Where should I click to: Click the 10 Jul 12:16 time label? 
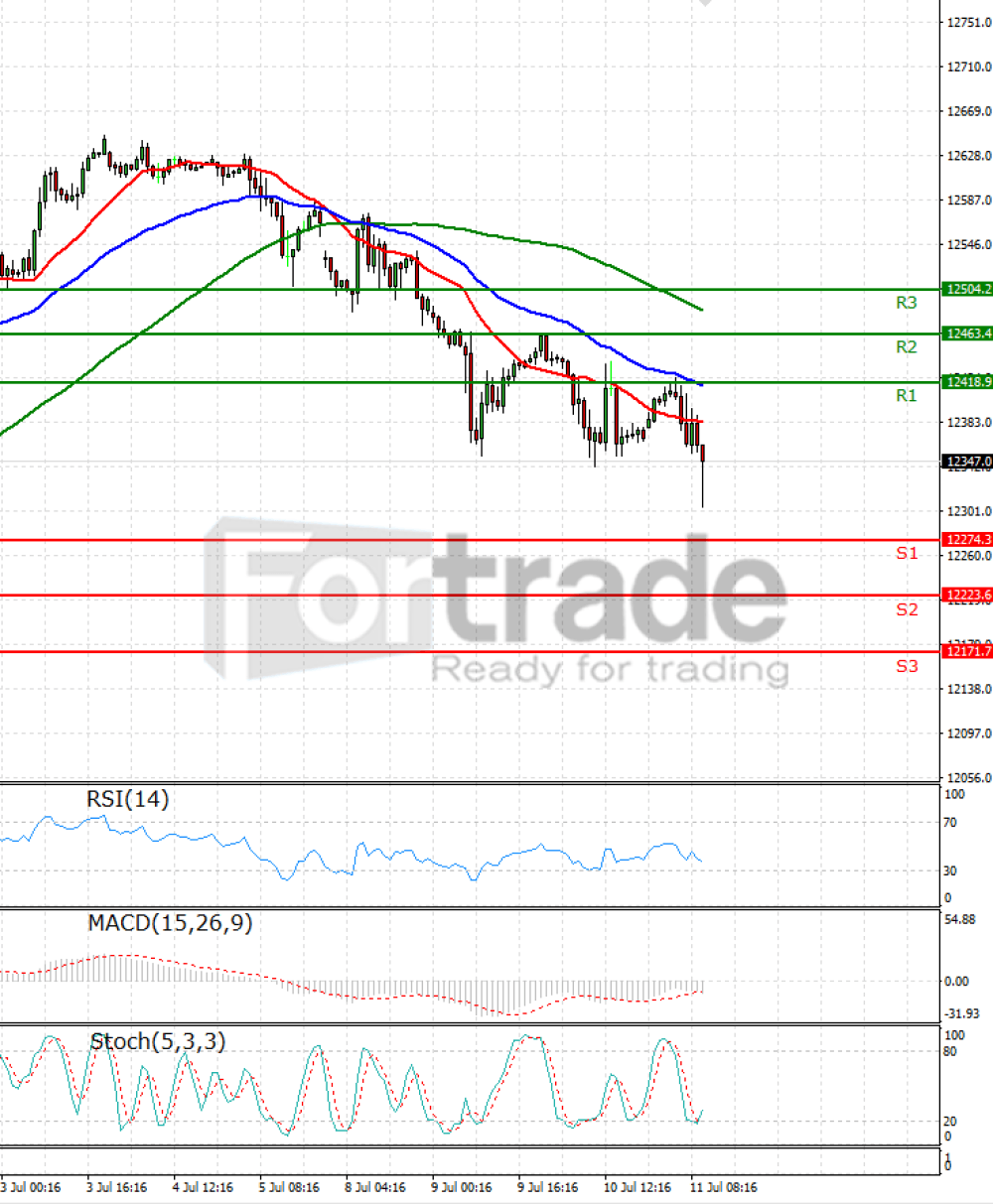638,1187
